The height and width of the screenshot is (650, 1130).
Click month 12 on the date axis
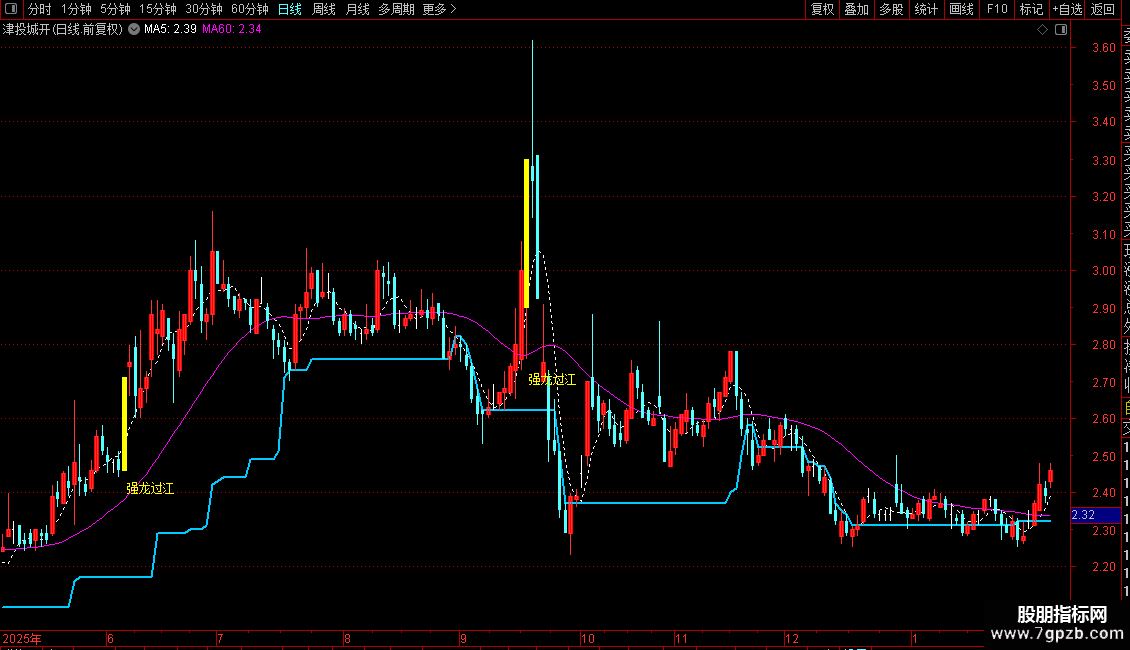tap(792, 638)
